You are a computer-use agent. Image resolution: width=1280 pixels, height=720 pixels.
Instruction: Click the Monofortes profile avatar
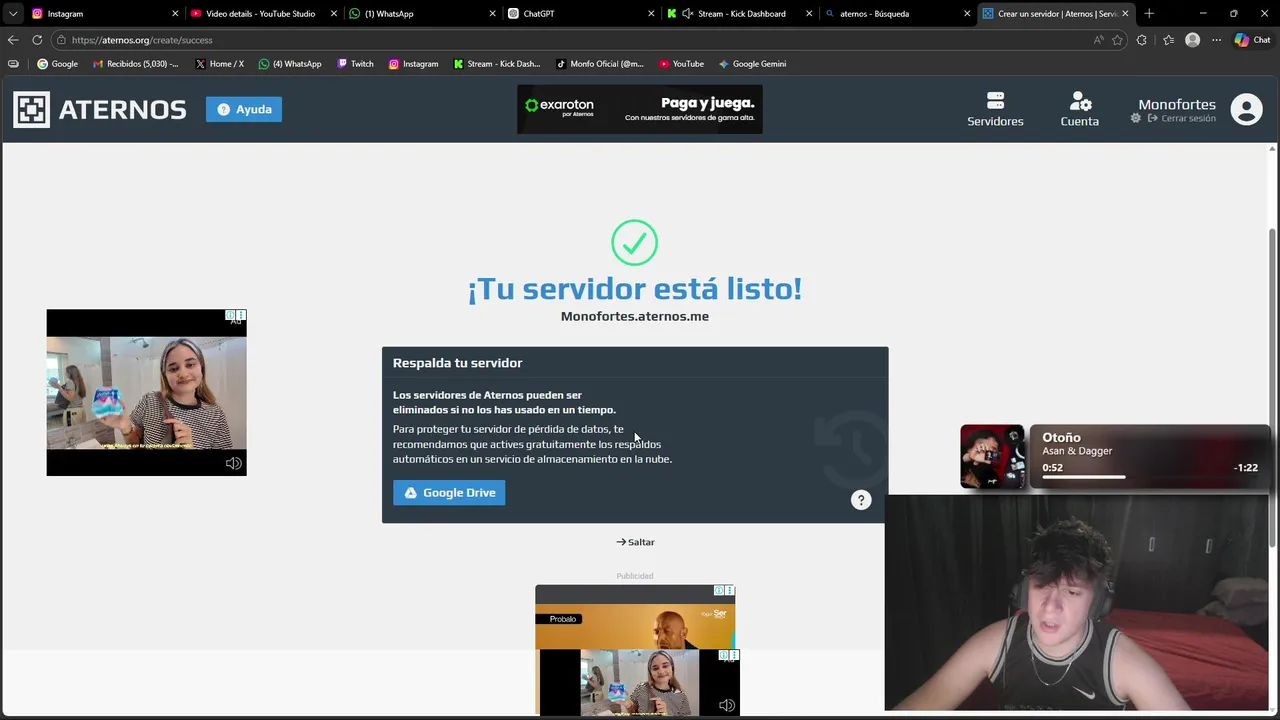click(x=1246, y=109)
